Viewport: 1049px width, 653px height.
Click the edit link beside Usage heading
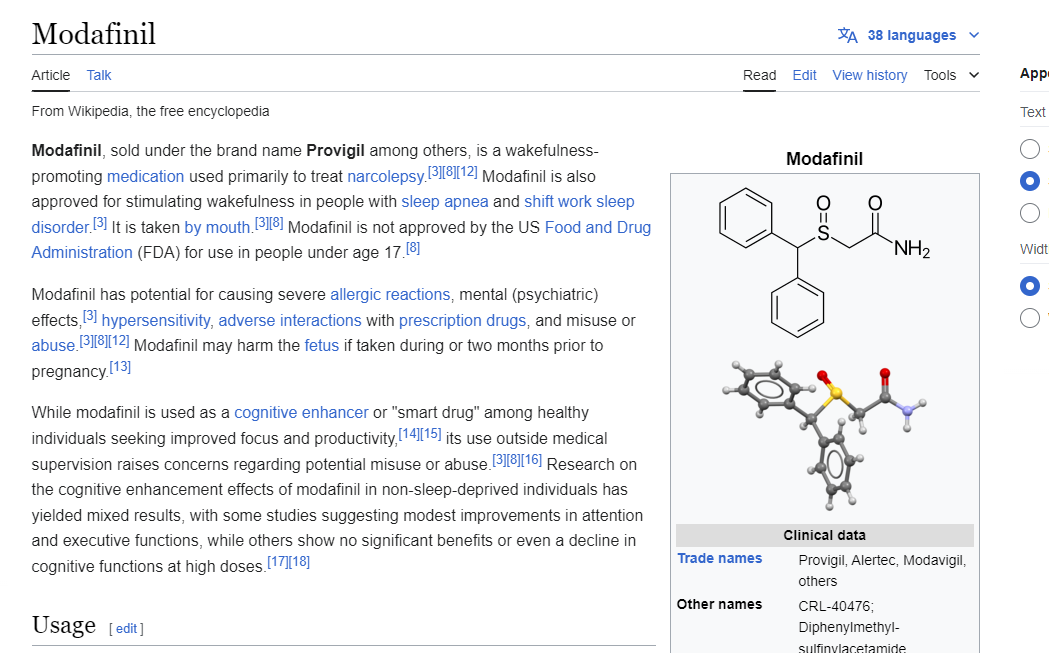126,629
